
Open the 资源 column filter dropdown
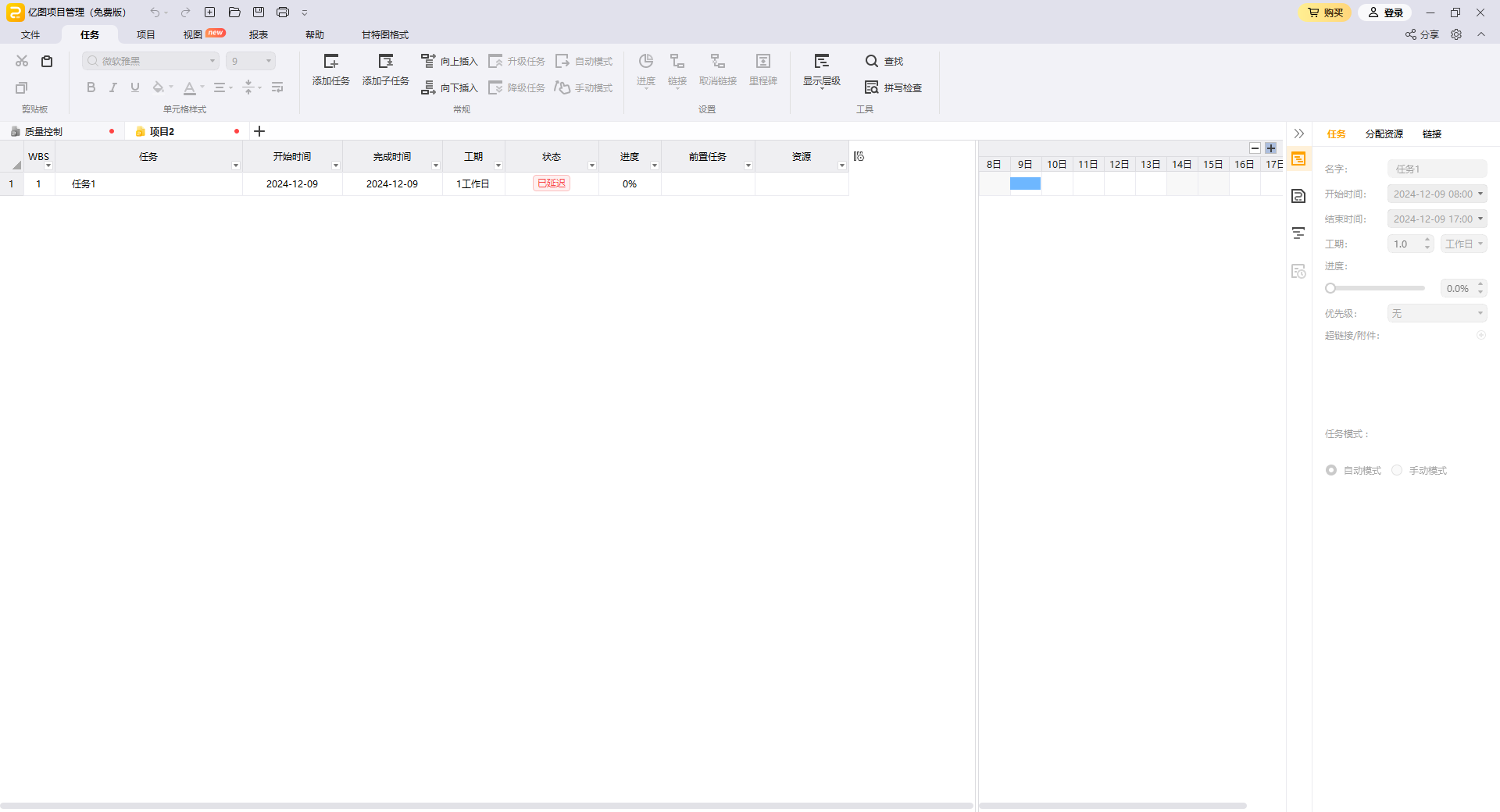pos(842,166)
